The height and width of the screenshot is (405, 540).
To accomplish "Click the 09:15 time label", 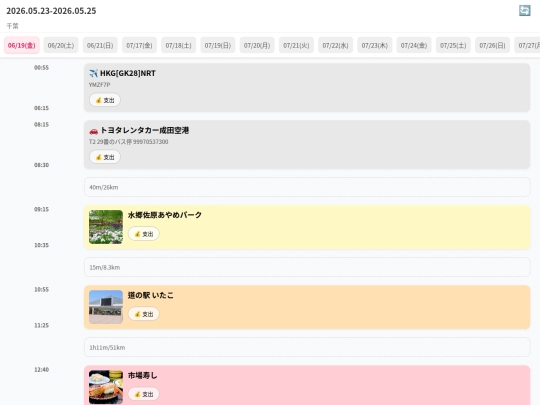I will (x=41, y=209).
